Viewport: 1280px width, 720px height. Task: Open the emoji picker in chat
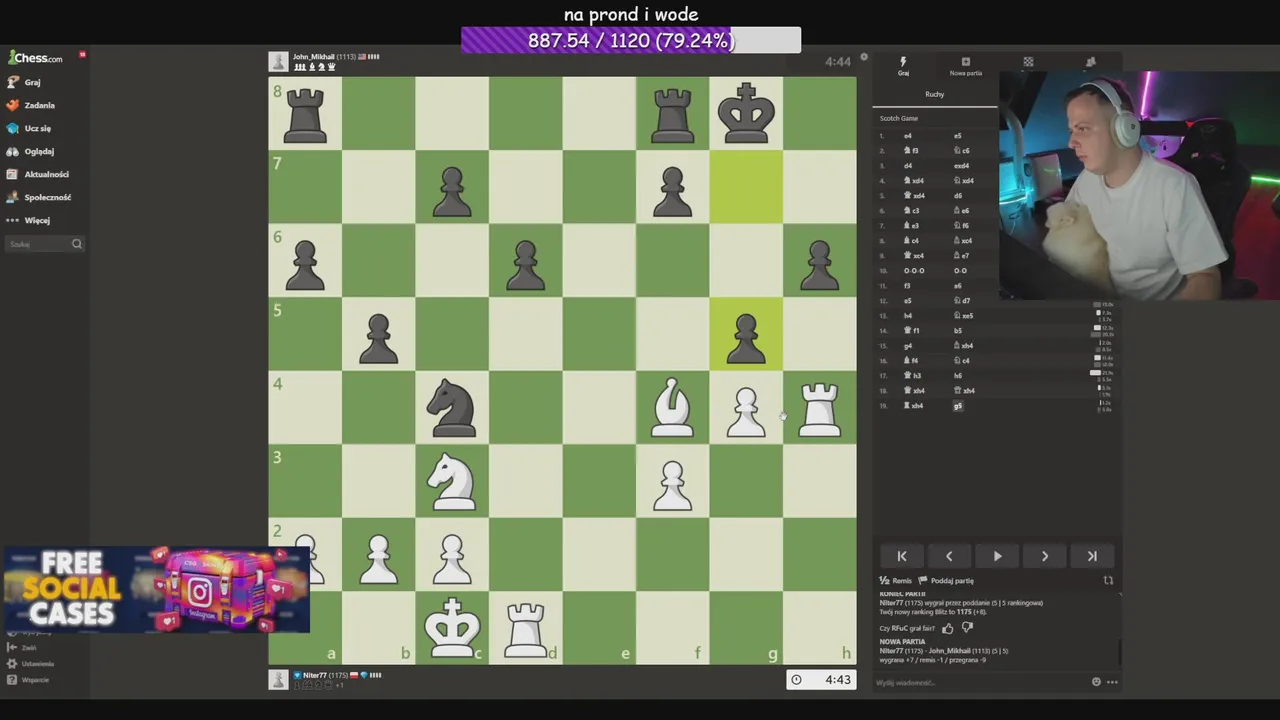point(1096,682)
